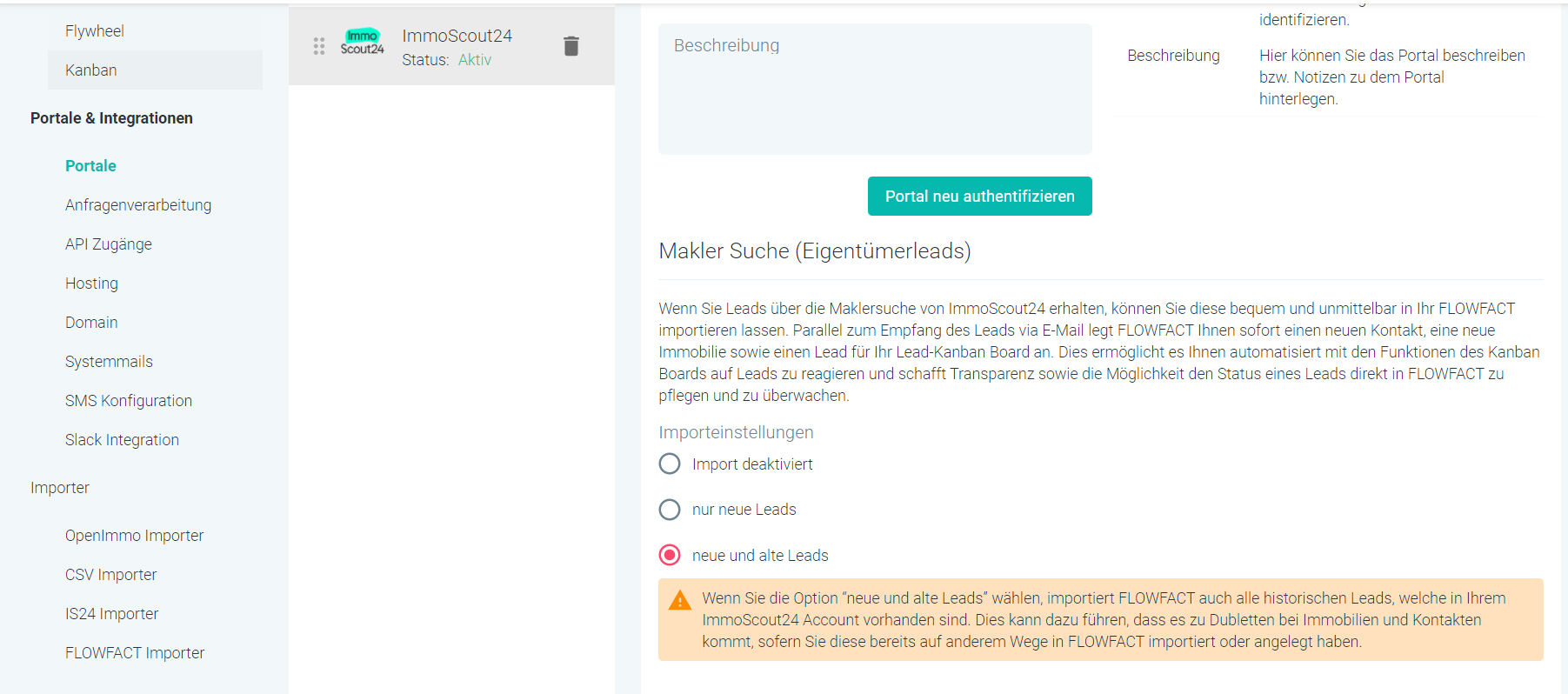The width and height of the screenshot is (1568, 694).
Task: Select the ImmoScout24 portal name
Action: pos(457,36)
